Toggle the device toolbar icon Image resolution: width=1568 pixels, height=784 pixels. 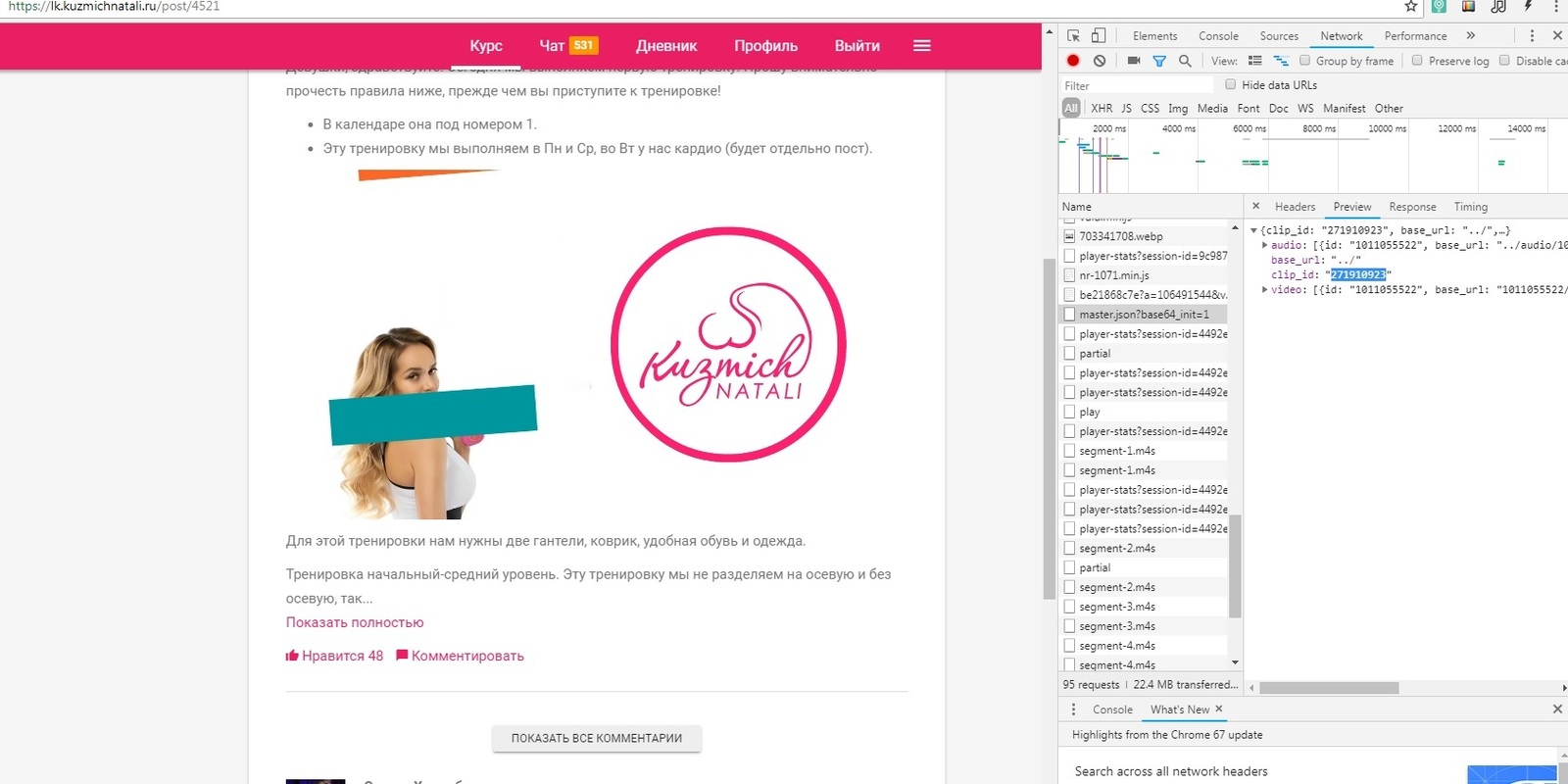(1099, 35)
